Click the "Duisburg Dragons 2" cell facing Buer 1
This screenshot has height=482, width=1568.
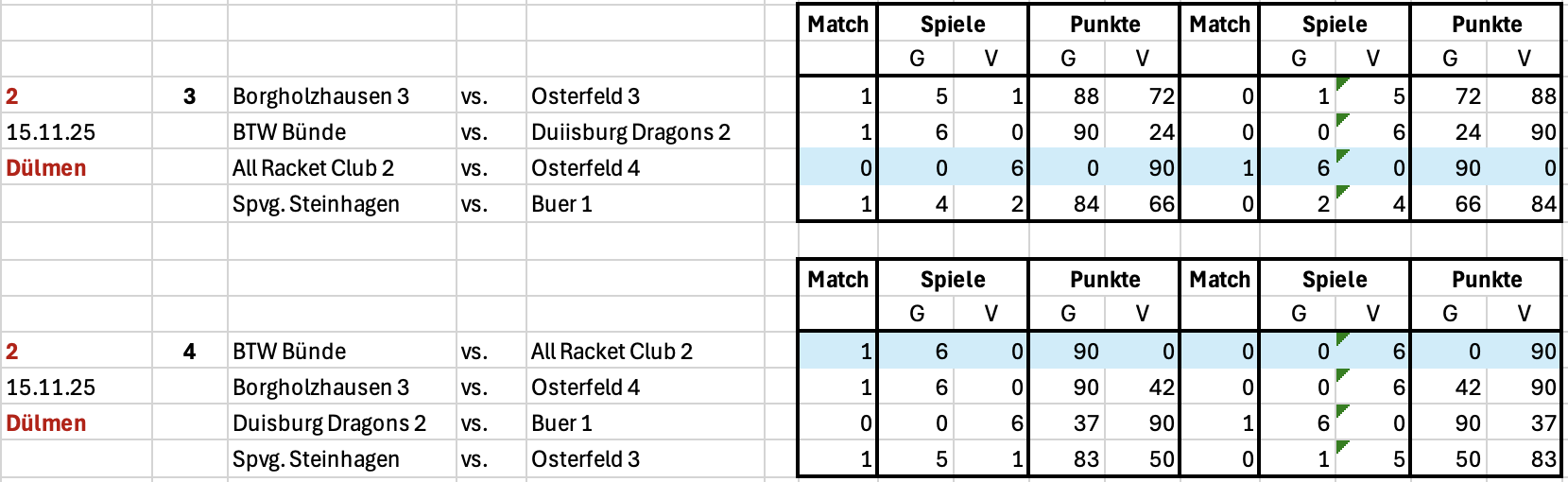pyautogui.click(x=329, y=423)
